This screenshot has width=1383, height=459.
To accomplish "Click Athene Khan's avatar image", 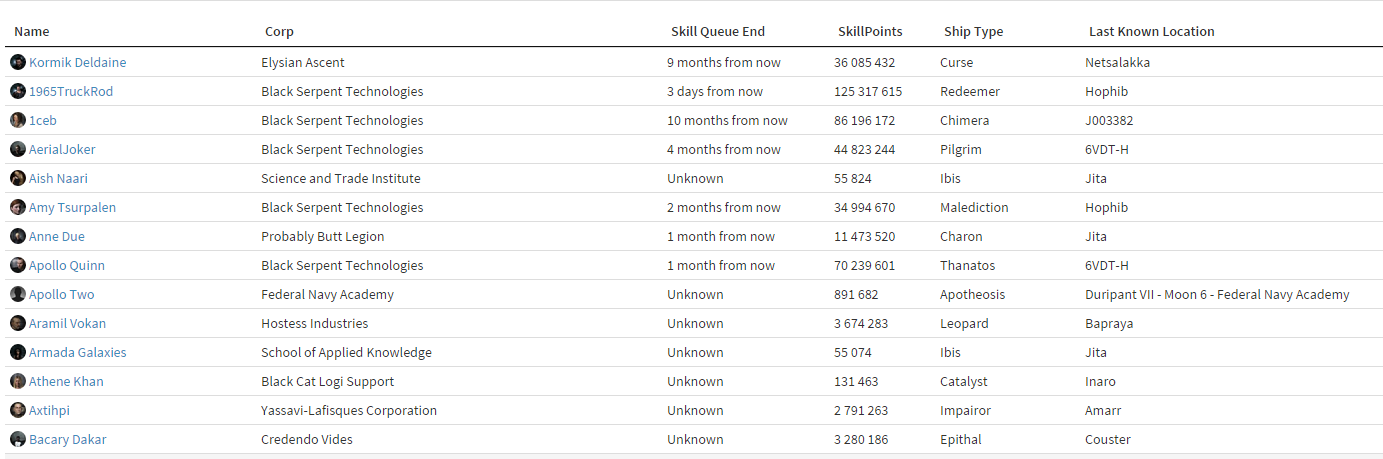I will tap(18, 381).
